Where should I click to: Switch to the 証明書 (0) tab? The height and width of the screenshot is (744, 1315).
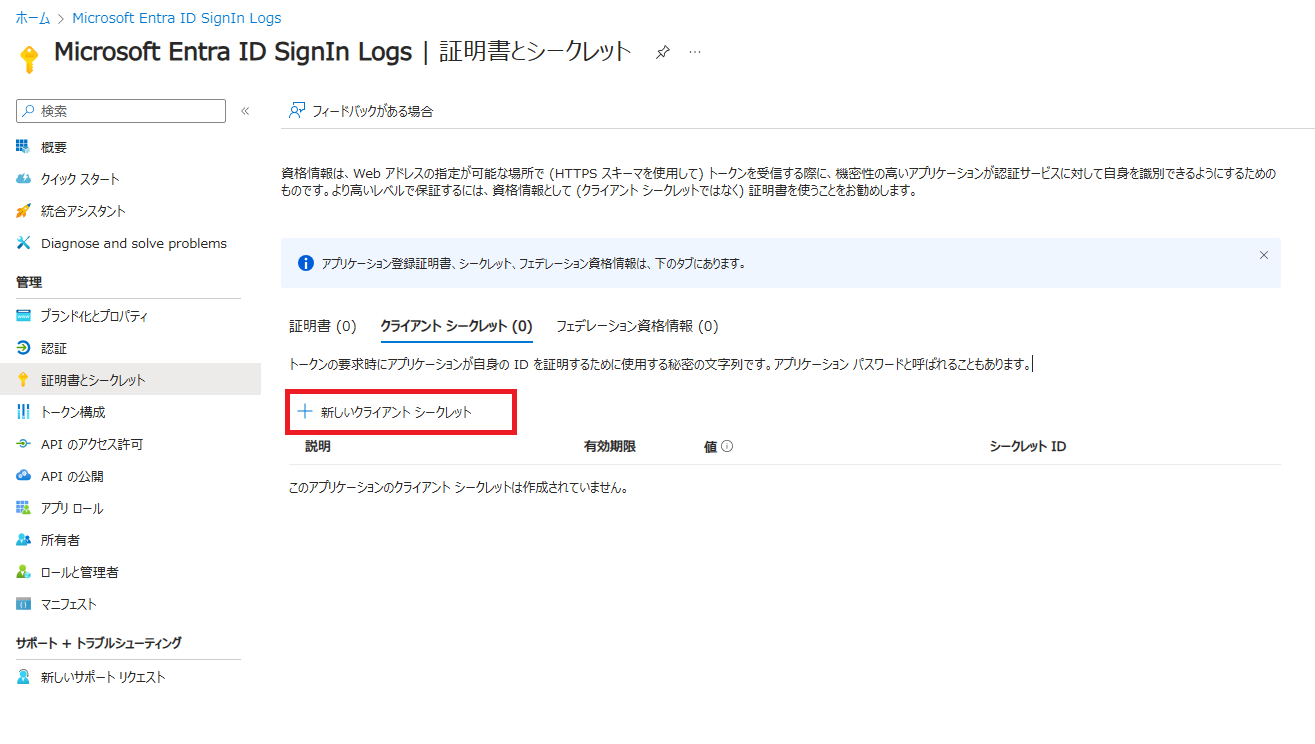[323, 326]
